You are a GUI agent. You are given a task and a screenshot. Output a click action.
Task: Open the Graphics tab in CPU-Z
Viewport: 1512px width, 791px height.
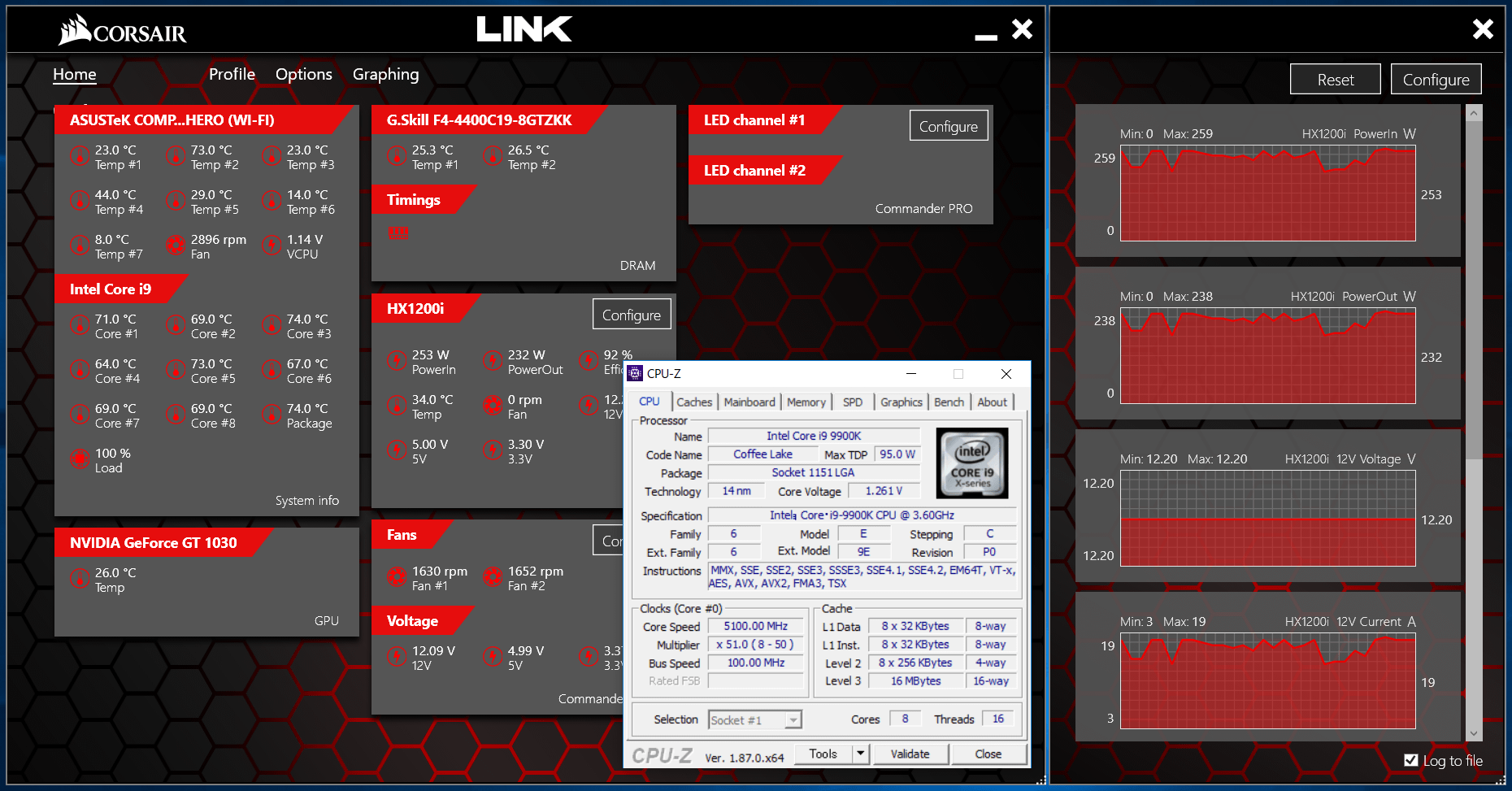tap(902, 402)
